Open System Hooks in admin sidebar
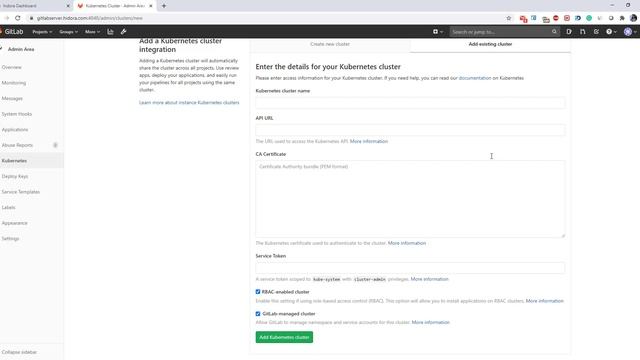This screenshot has height=360, width=640. (x=17, y=114)
